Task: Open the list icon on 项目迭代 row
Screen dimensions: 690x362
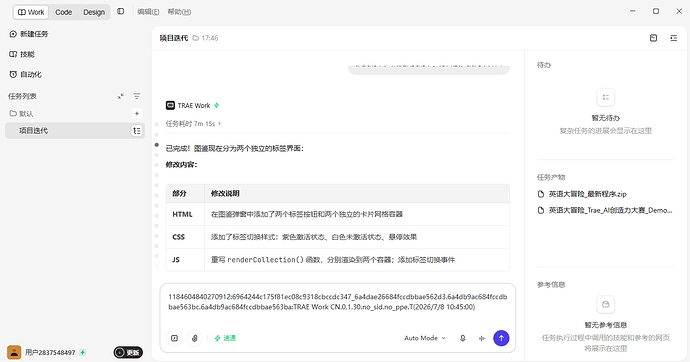Action: tap(137, 131)
